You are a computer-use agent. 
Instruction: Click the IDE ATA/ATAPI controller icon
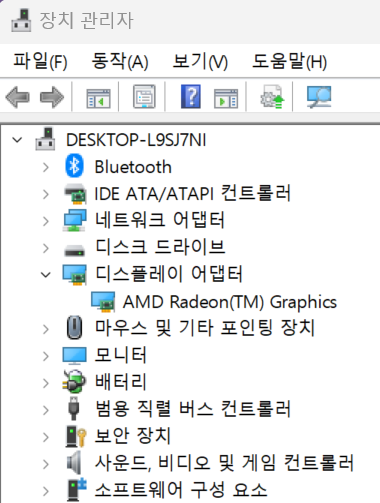click(x=75, y=193)
